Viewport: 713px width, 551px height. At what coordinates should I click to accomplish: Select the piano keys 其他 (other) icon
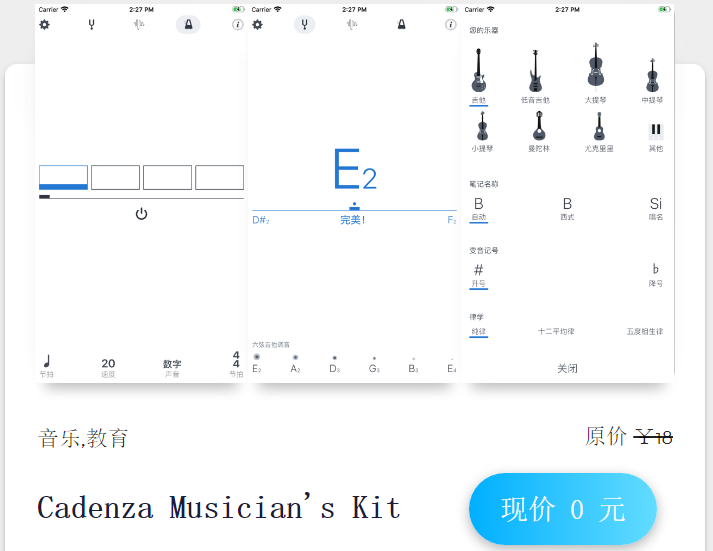coord(656,130)
